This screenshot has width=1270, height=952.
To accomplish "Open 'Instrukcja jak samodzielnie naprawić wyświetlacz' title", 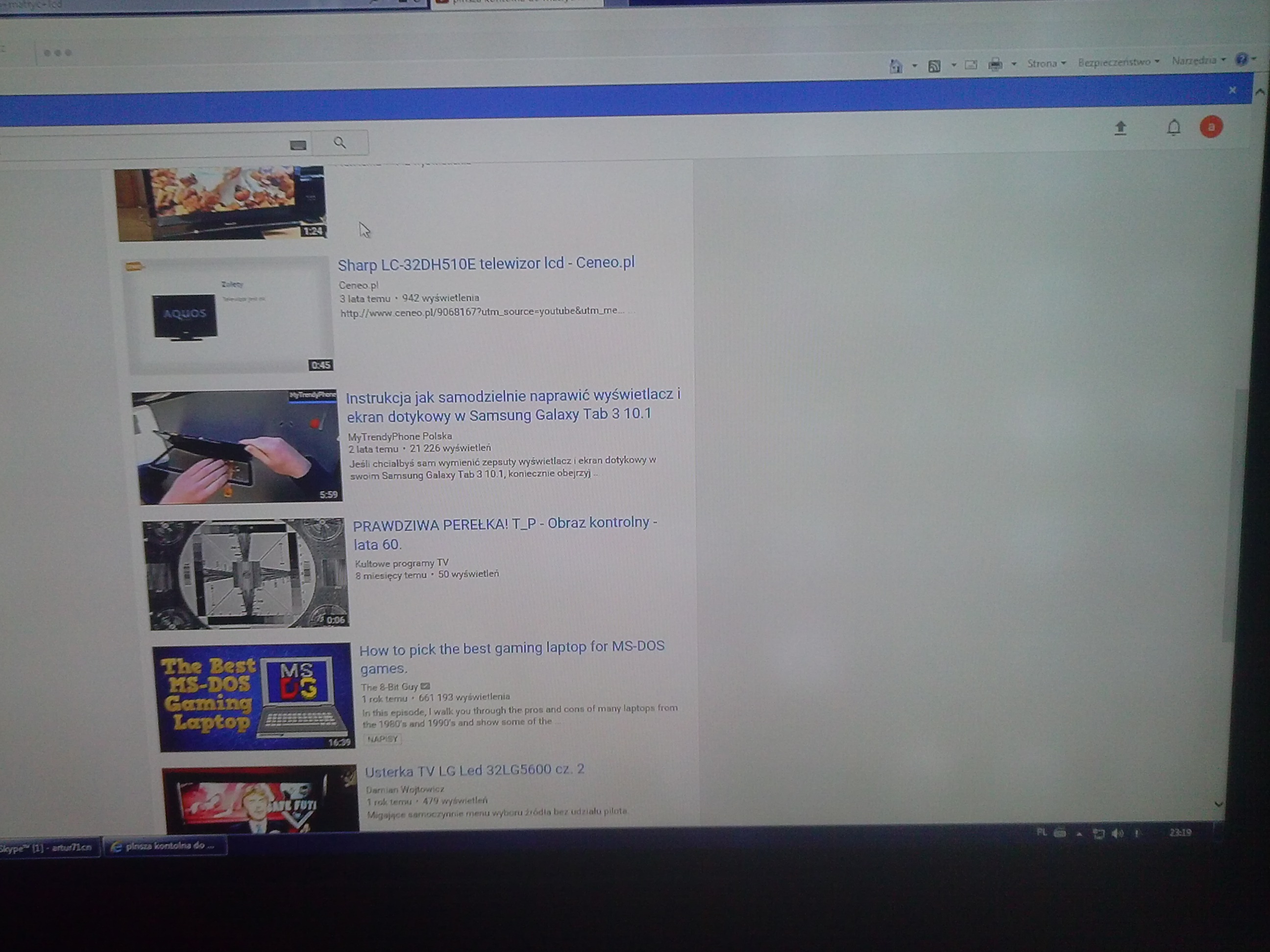I will [514, 405].
